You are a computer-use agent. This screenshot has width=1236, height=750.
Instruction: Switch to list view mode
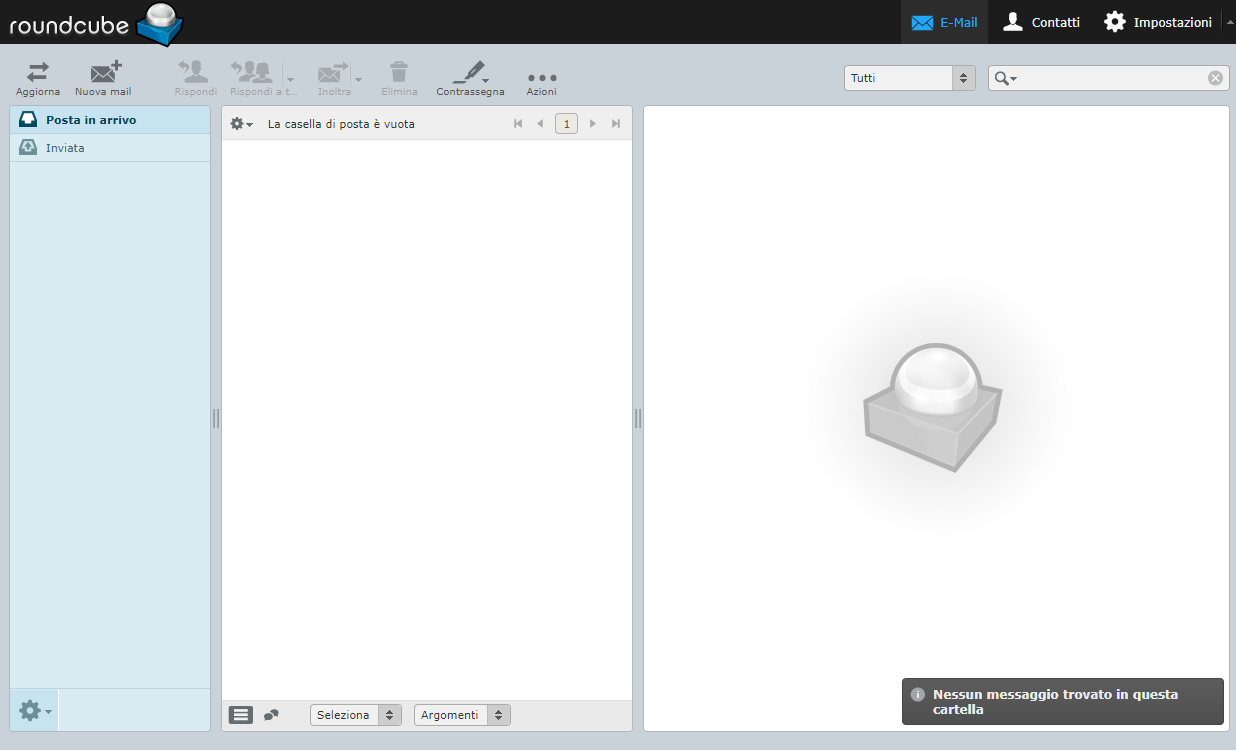[241, 715]
